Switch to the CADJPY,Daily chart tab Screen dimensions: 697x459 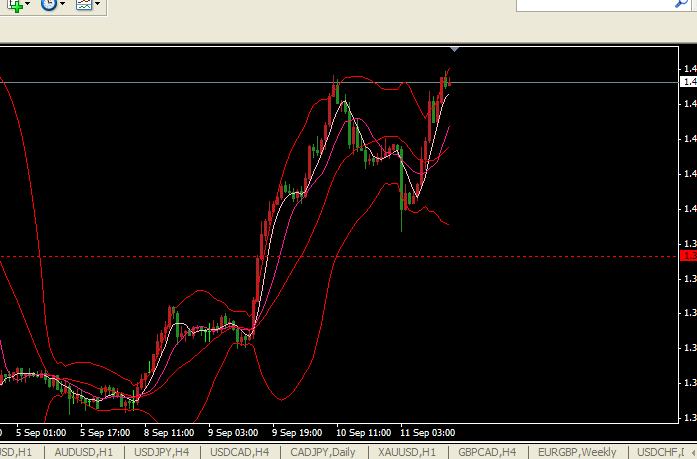click(323, 452)
